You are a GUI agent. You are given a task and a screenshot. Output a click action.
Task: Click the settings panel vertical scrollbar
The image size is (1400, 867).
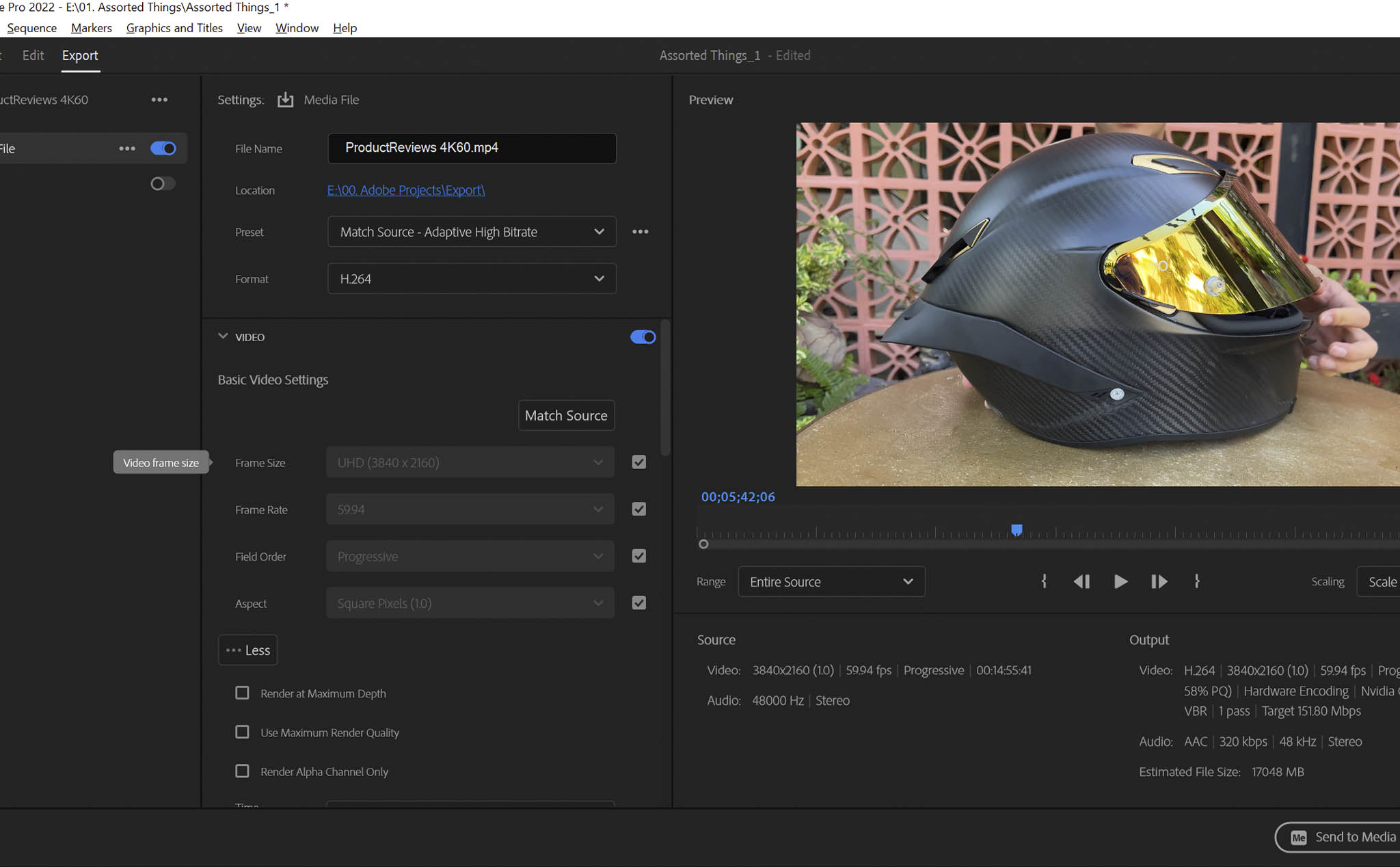tap(665, 387)
